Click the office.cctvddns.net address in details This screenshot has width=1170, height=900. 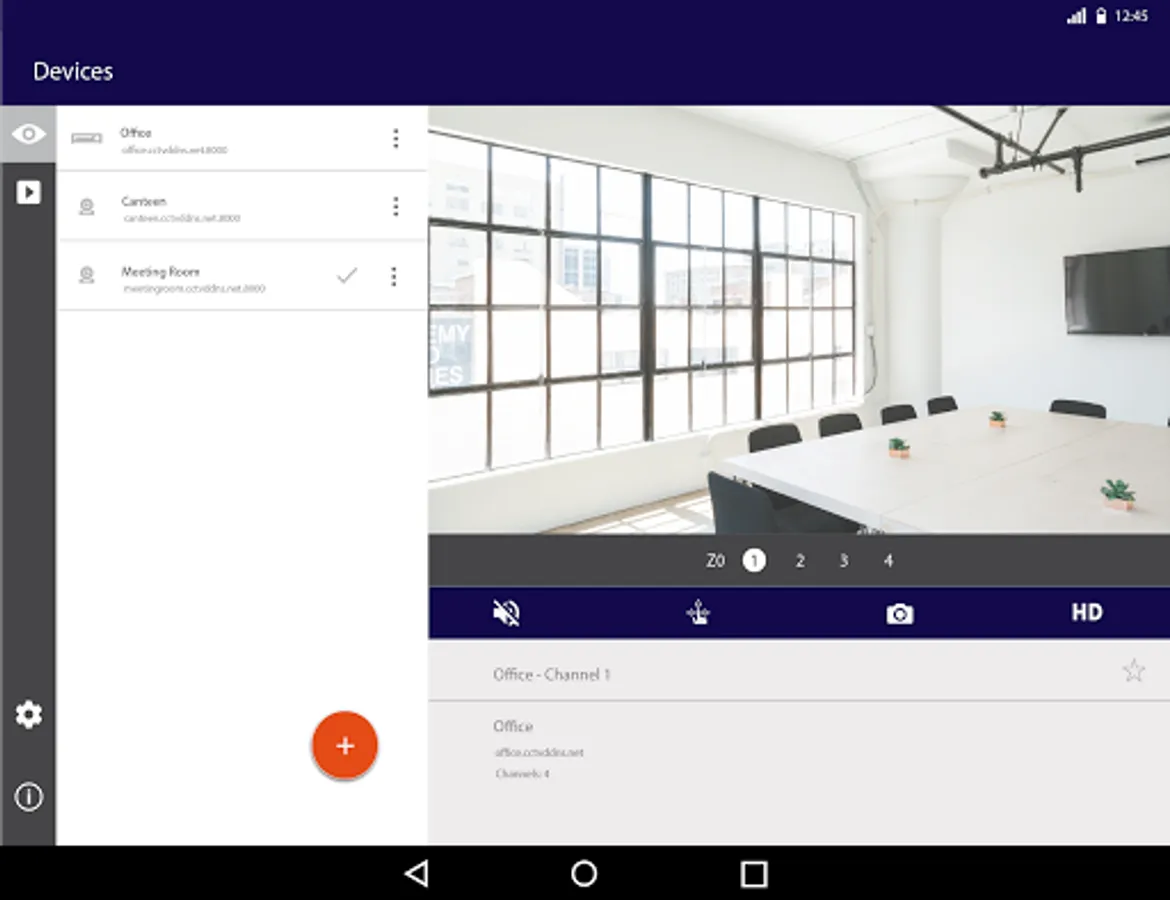point(539,752)
